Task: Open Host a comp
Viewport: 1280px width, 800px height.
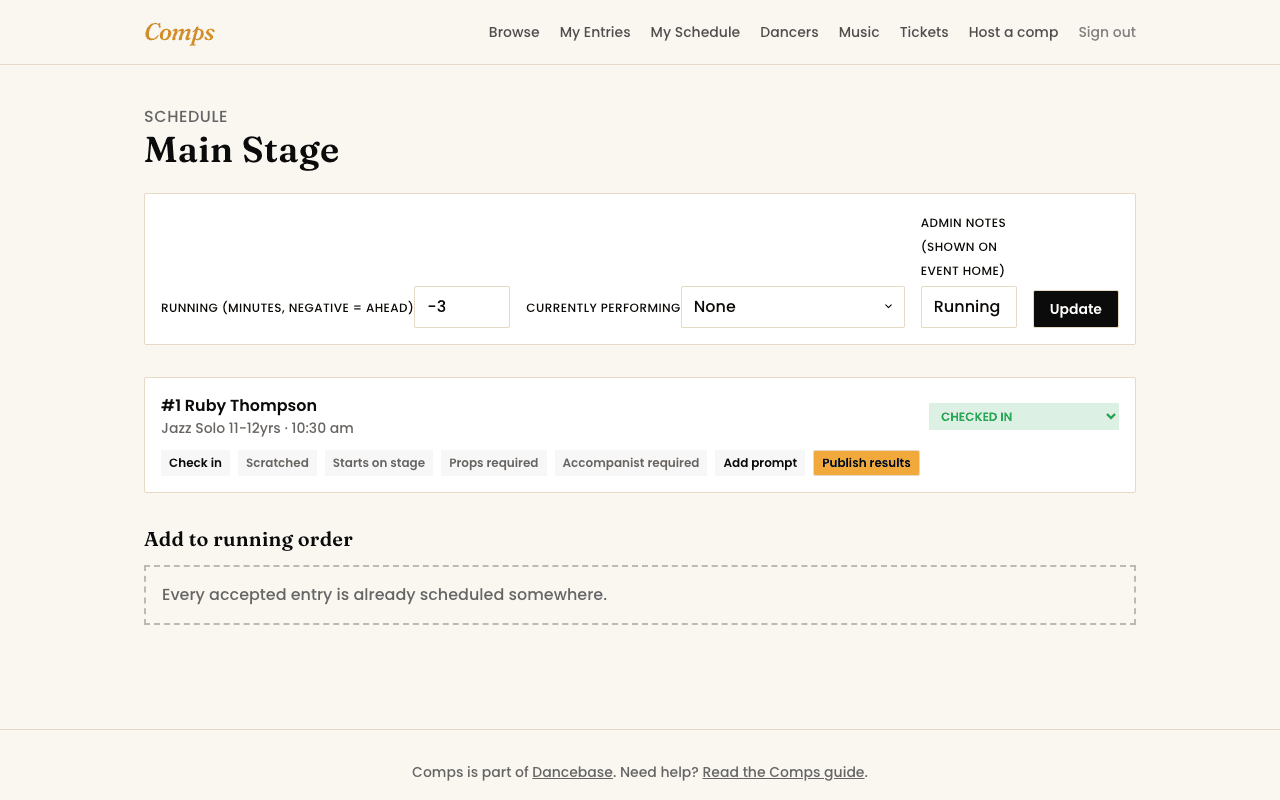Action: pyautogui.click(x=1013, y=32)
